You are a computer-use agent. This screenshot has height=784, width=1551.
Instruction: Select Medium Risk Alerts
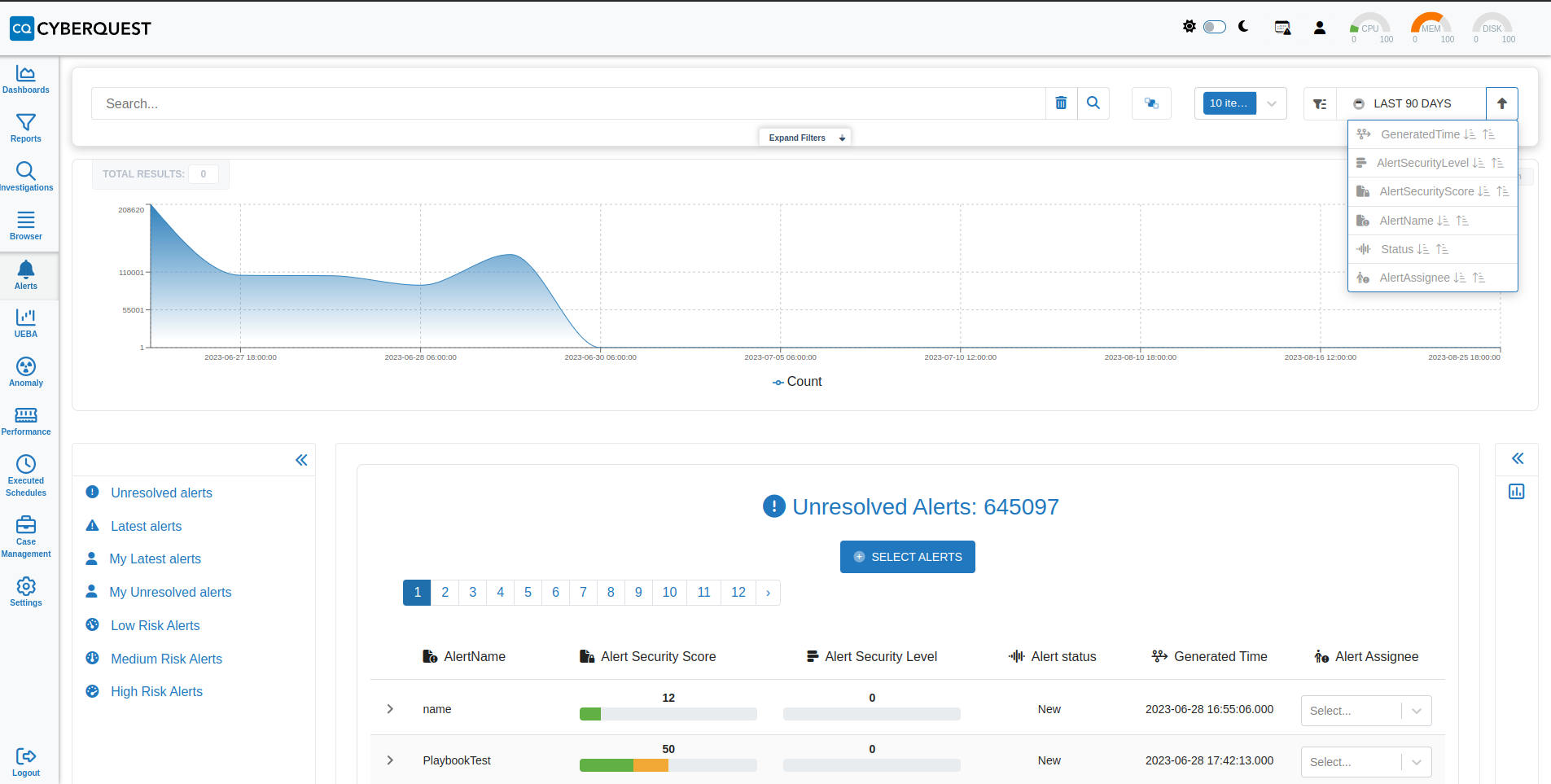point(166,659)
